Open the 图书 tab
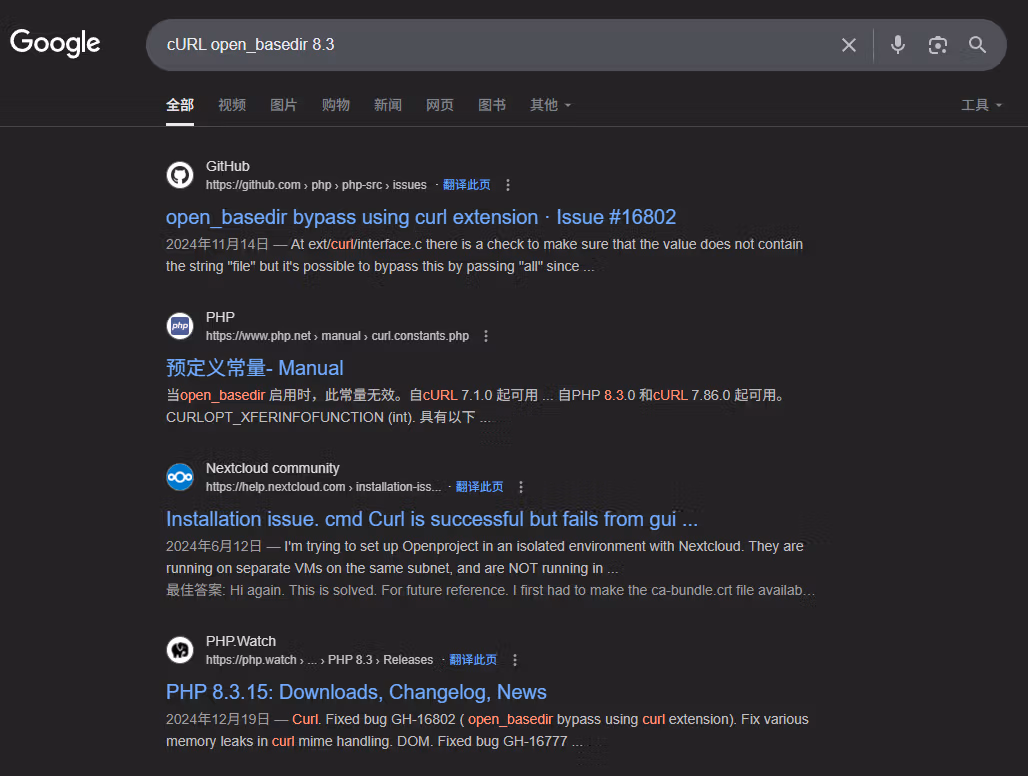Image resolution: width=1028 pixels, height=776 pixels. click(x=492, y=105)
